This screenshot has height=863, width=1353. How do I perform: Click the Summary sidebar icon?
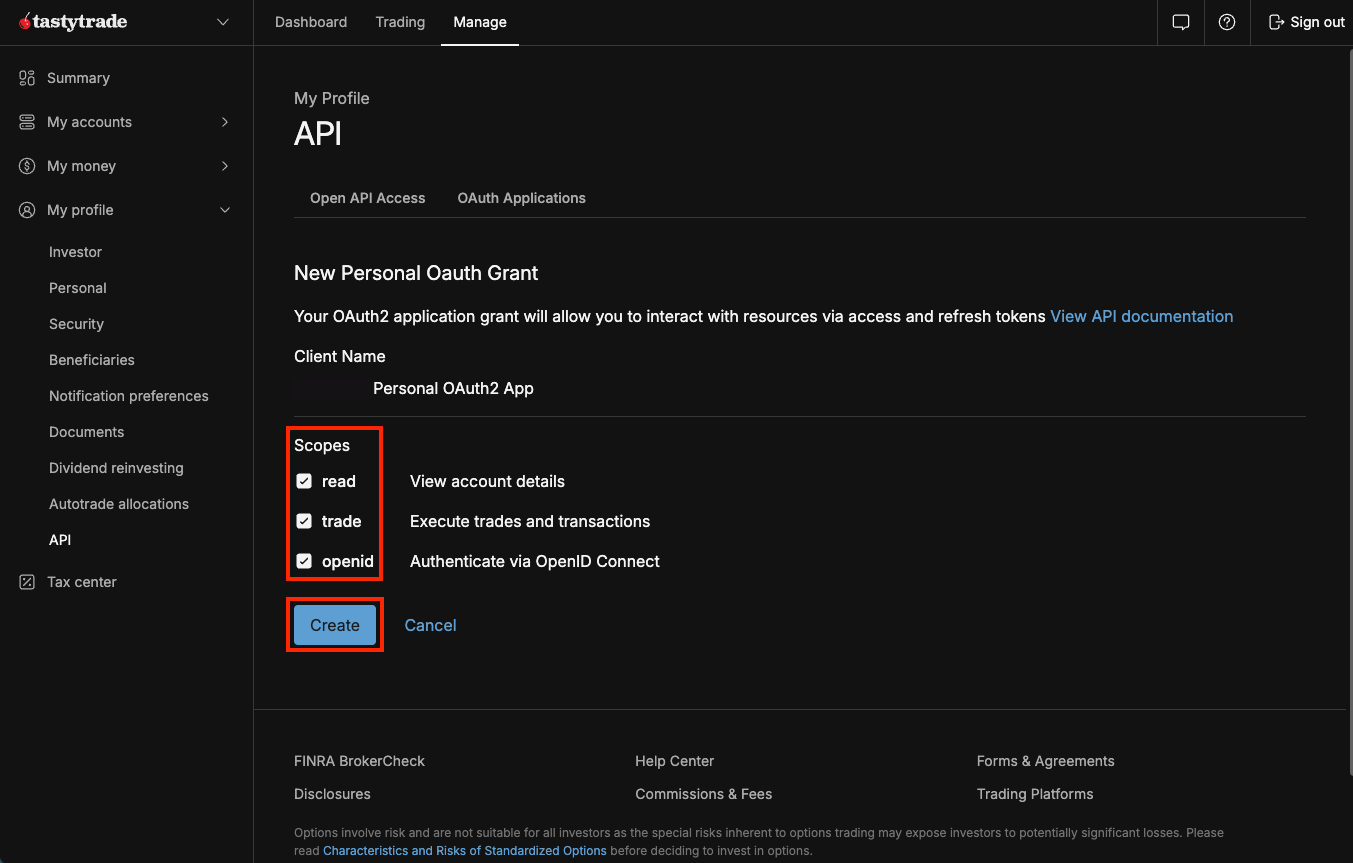[27, 78]
